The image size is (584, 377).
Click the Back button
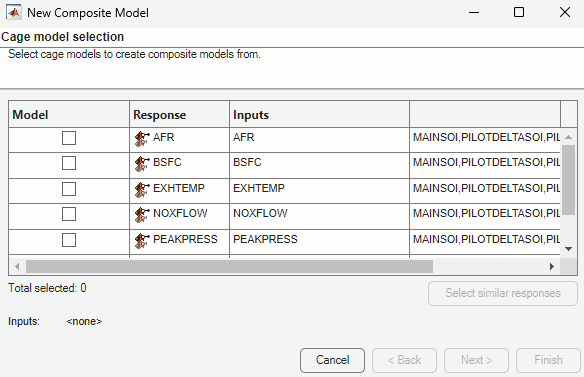pyautogui.click(x=404, y=360)
